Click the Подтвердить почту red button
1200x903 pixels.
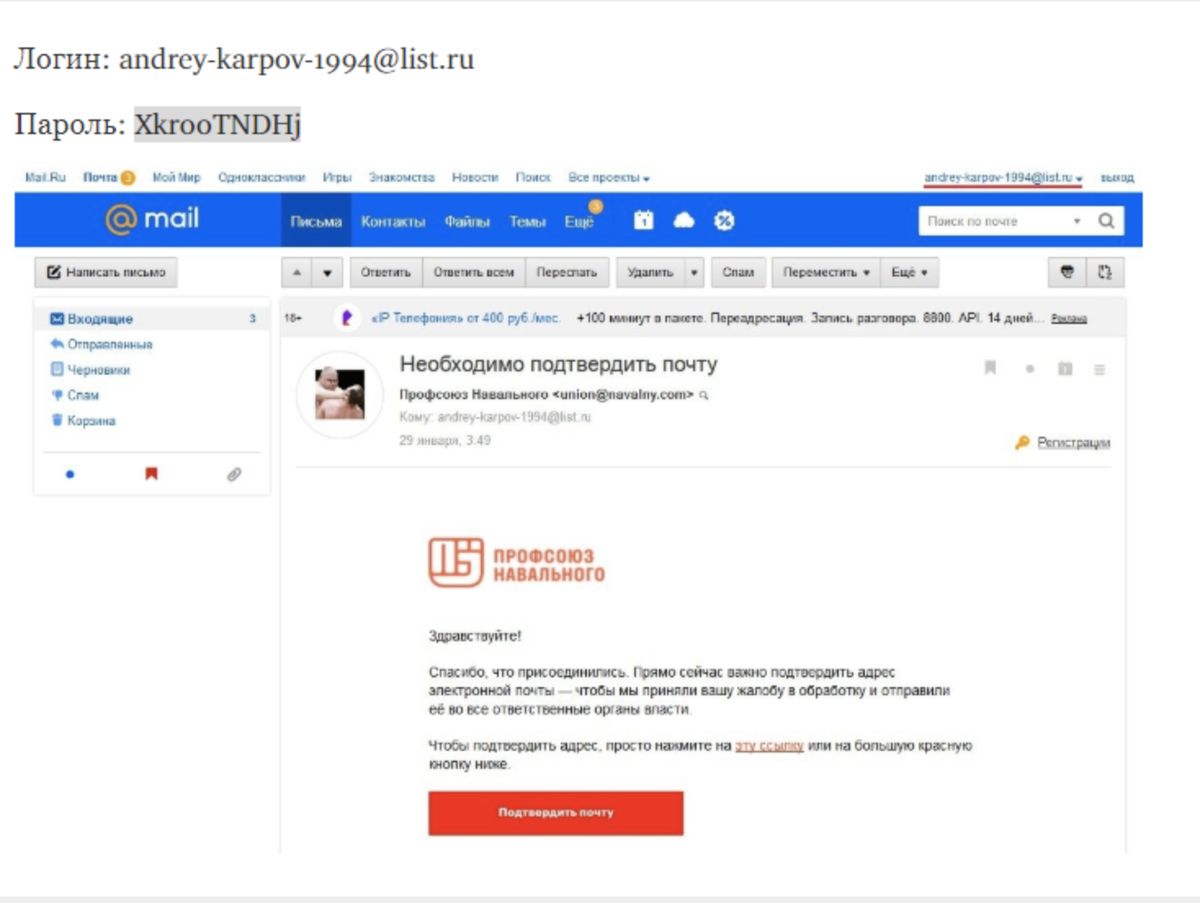click(x=555, y=813)
